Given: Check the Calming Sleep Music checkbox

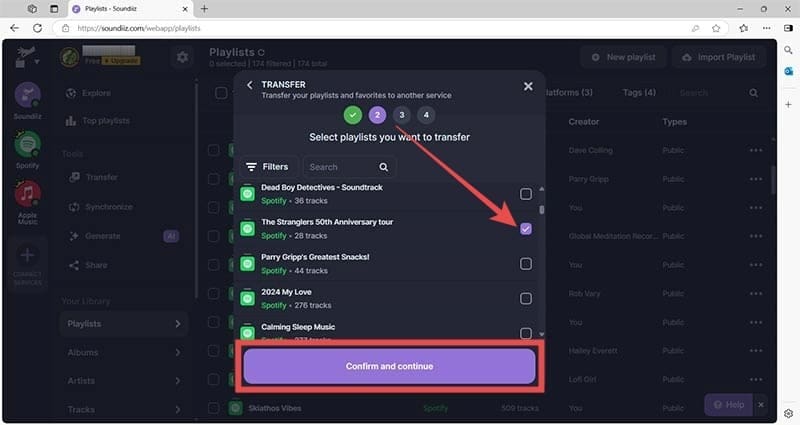Looking at the screenshot, I should pos(526,333).
